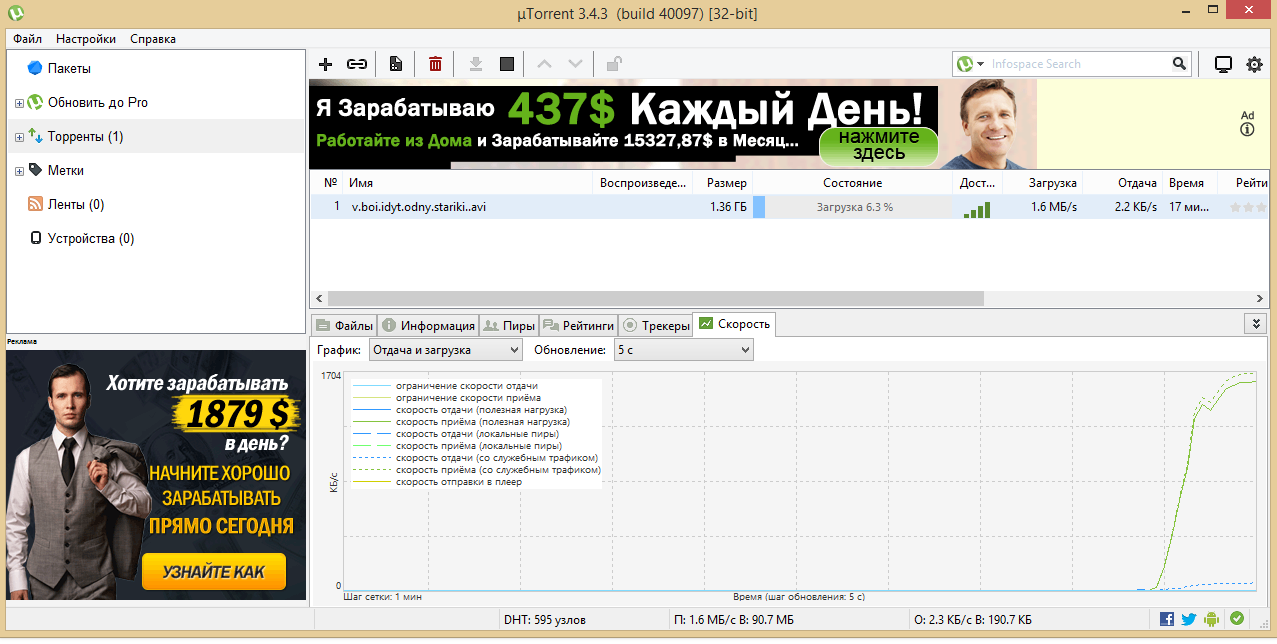Expand the Торренты tree node
This screenshot has height=644, width=1277.
pyautogui.click(x=19, y=137)
